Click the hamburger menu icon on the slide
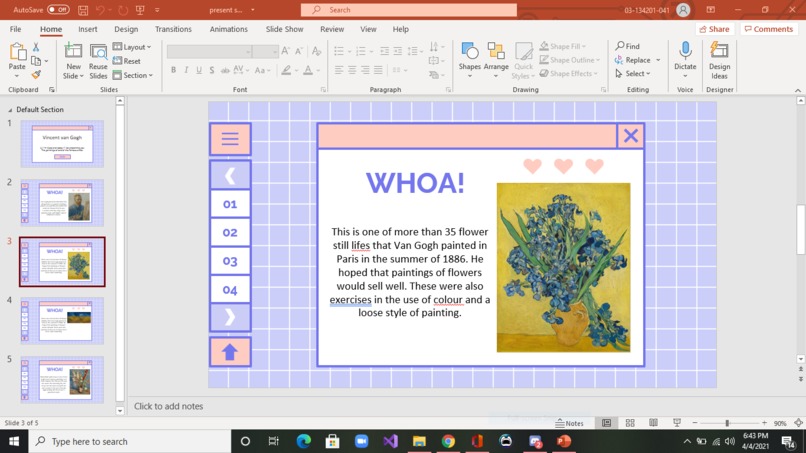The height and width of the screenshot is (453, 806). click(x=230, y=139)
